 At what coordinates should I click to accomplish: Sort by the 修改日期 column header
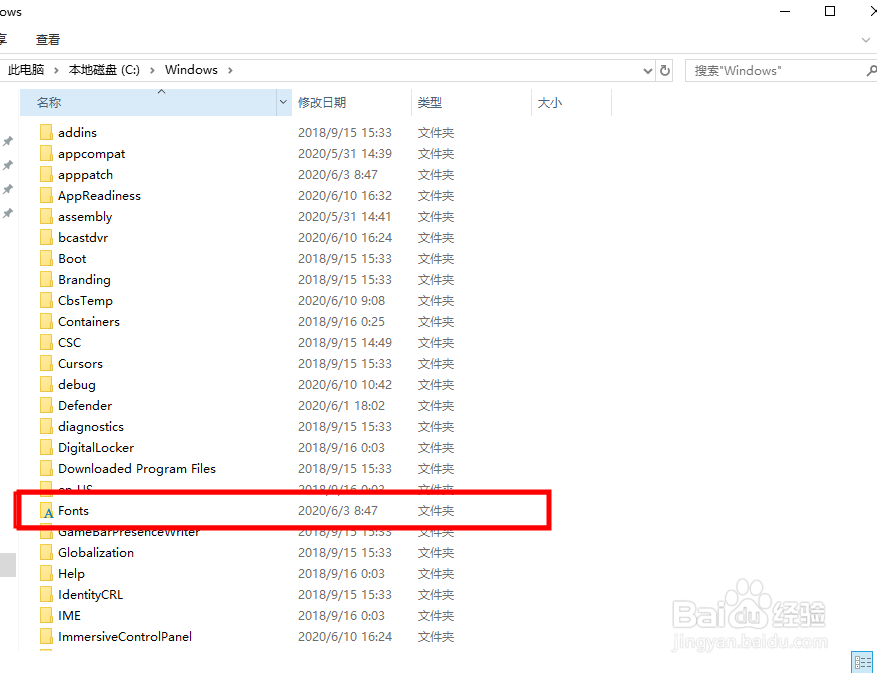tap(351, 102)
